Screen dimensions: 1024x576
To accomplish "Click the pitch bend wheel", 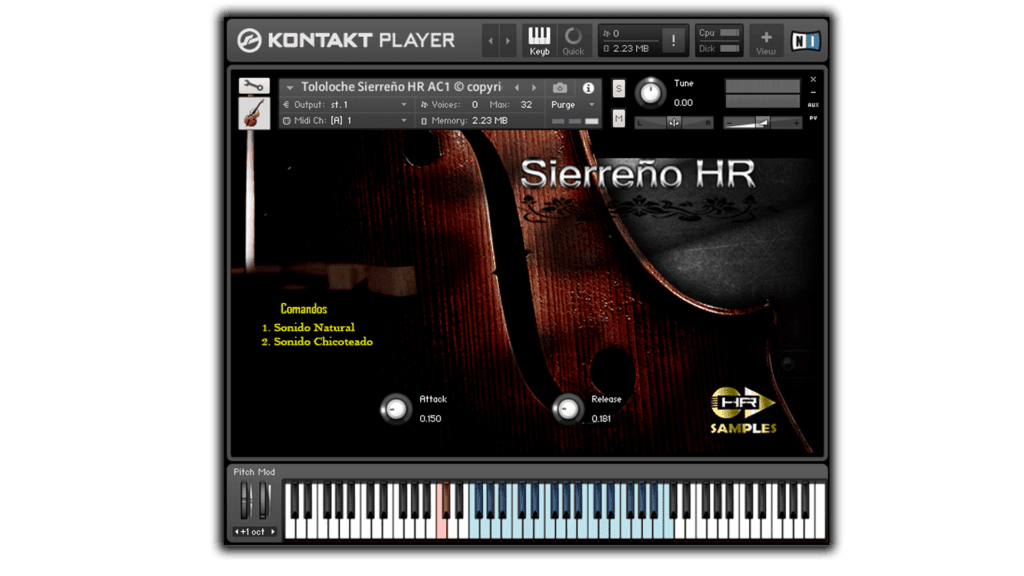I will click(x=245, y=502).
